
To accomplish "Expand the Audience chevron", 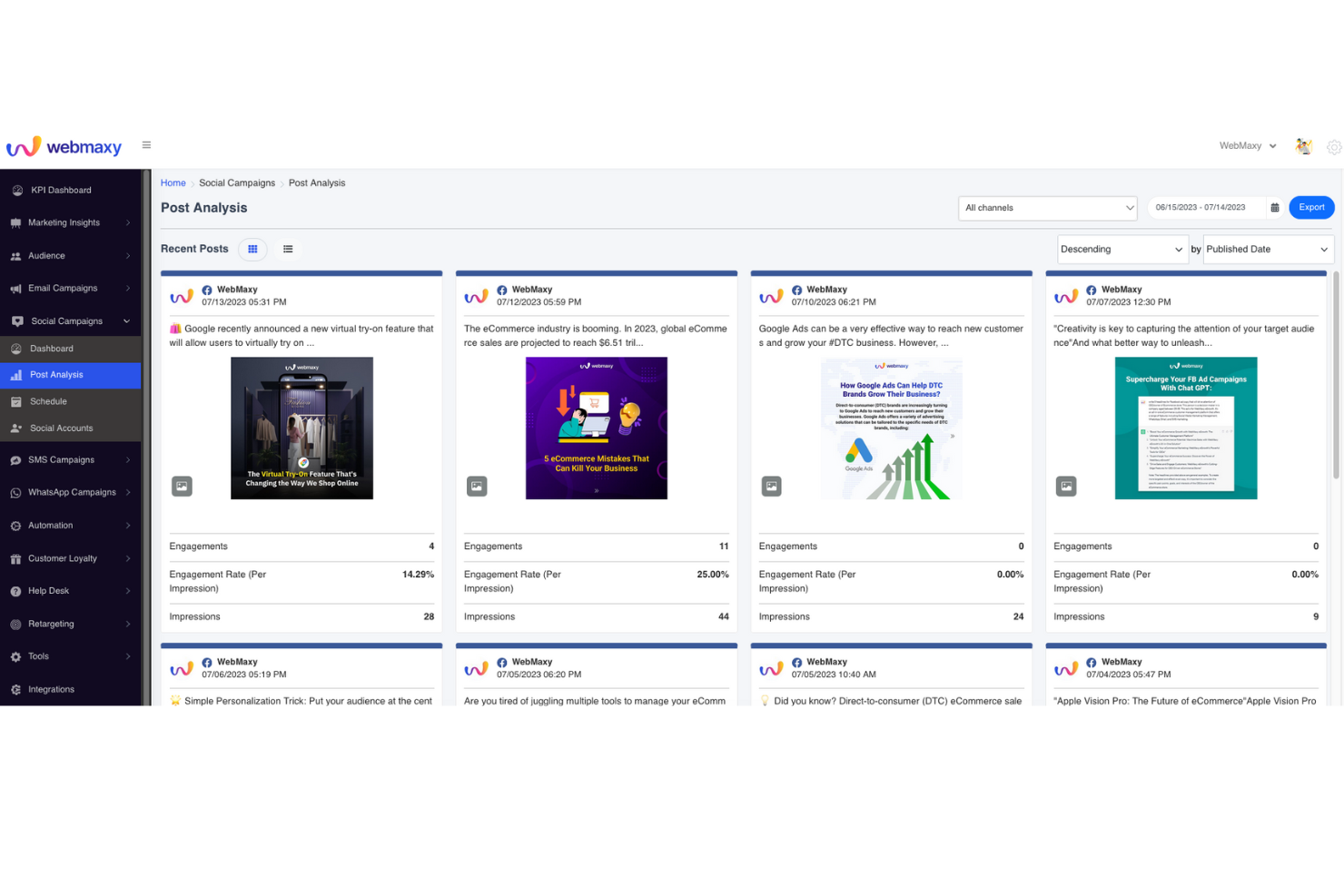I will (128, 256).
